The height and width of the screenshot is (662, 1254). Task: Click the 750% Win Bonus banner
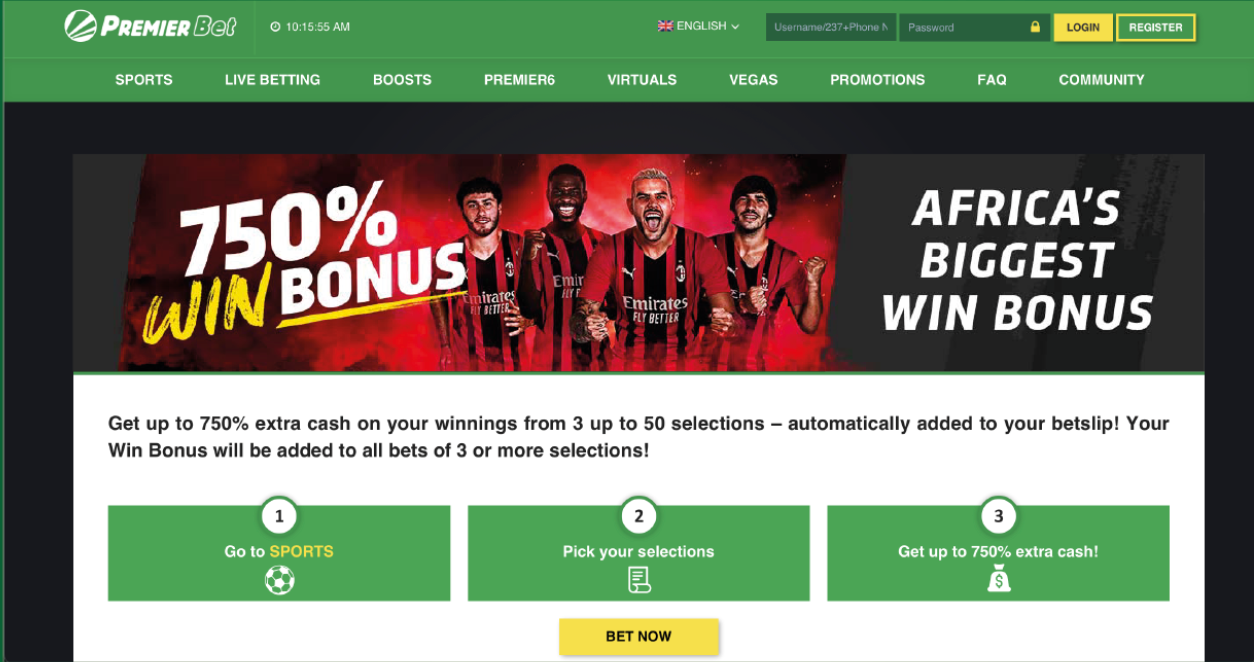point(638,263)
